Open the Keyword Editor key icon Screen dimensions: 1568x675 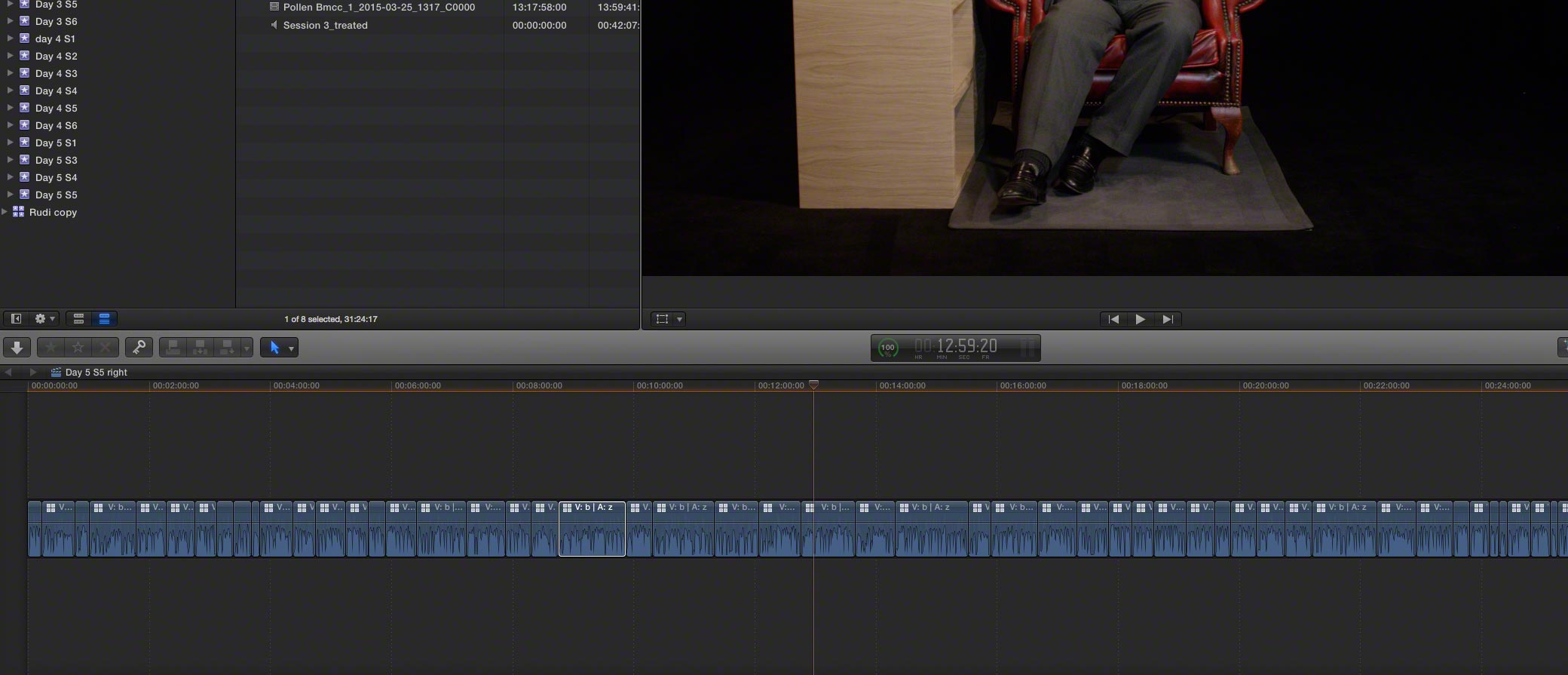(x=139, y=347)
